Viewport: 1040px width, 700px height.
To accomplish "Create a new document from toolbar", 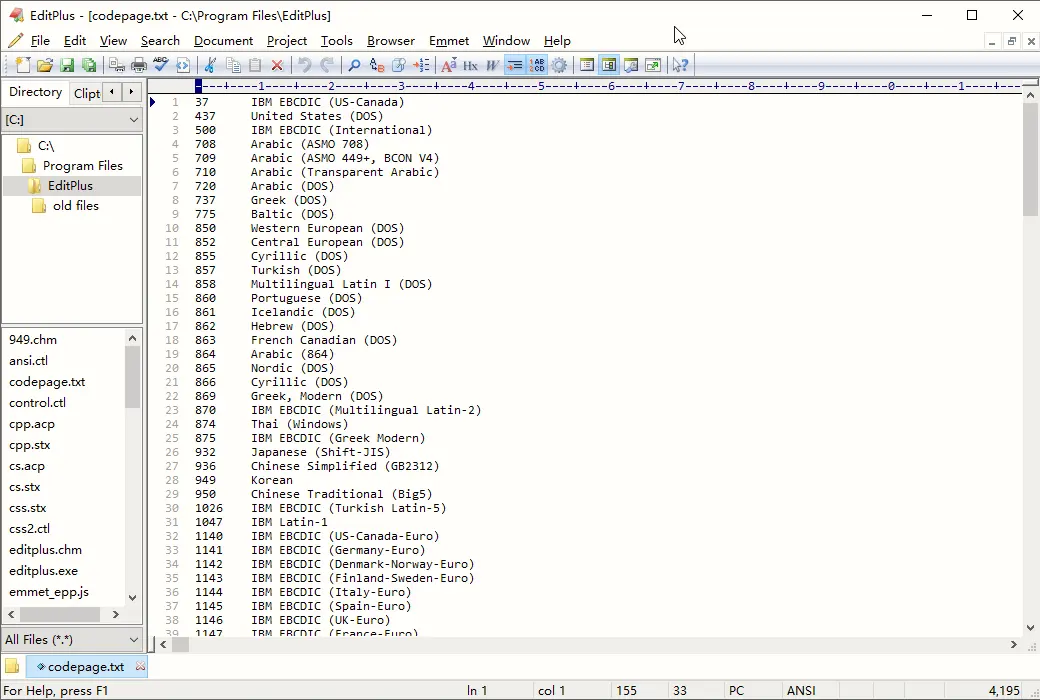I will tap(23, 65).
